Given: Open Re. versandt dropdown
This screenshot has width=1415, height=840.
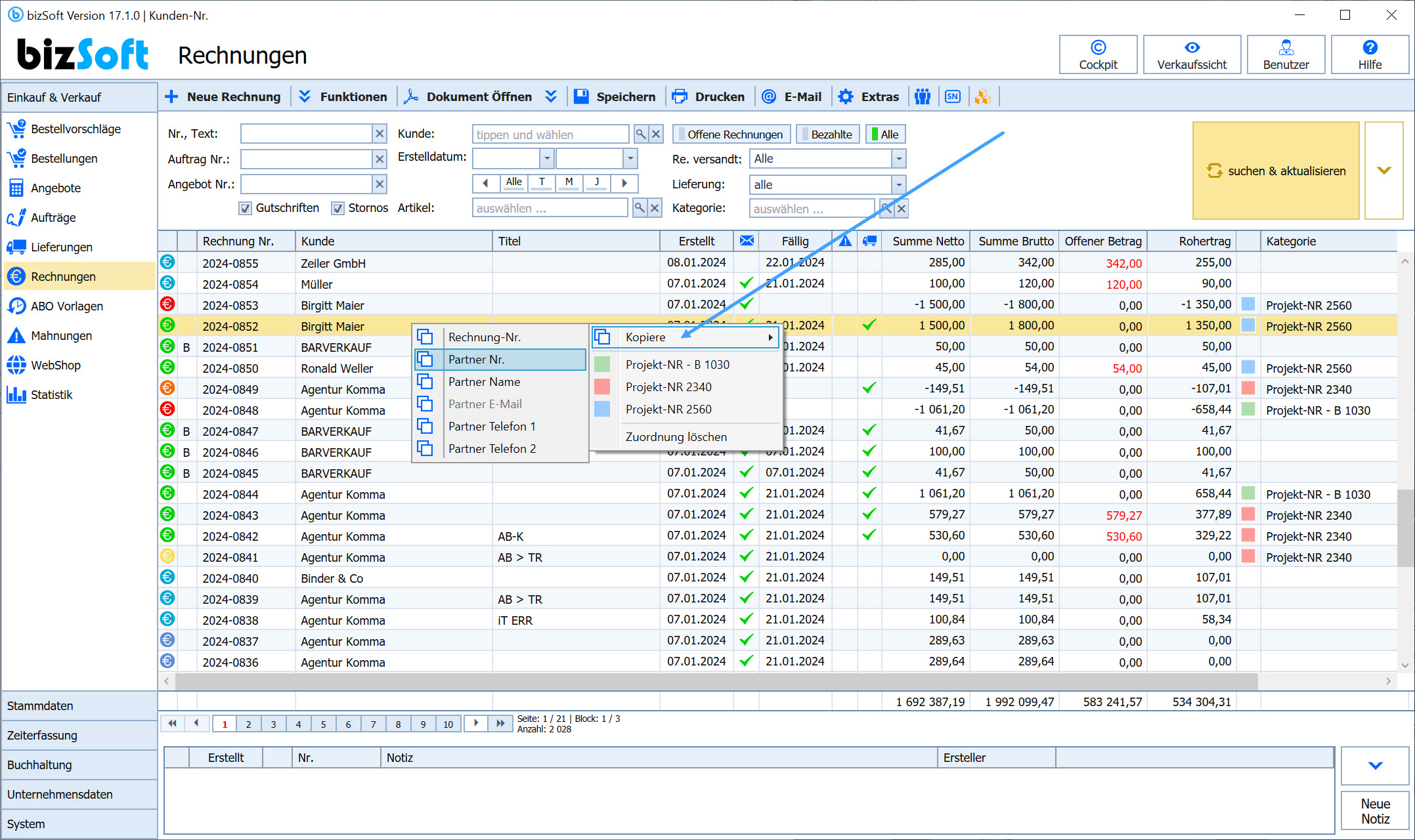Looking at the screenshot, I should [x=899, y=158].
